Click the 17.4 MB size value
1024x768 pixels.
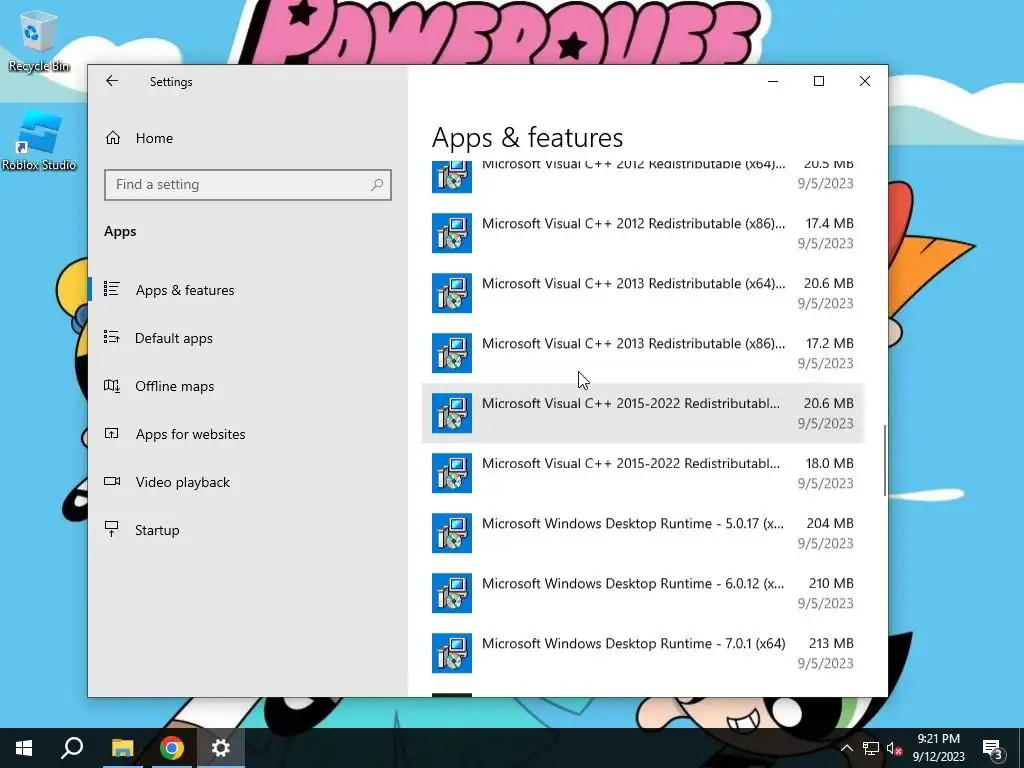click(x=829, y=223)
